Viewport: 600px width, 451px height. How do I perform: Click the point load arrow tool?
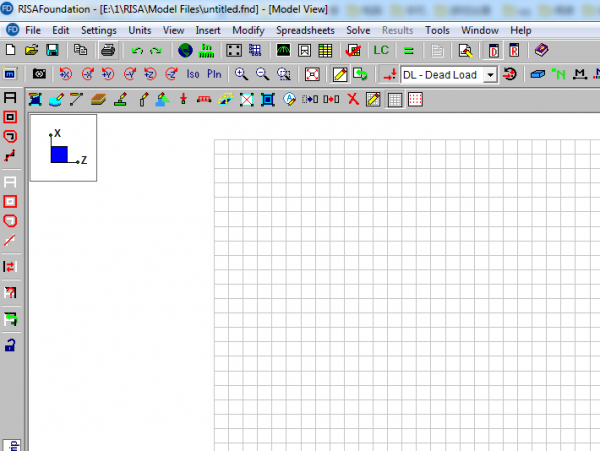184,99
